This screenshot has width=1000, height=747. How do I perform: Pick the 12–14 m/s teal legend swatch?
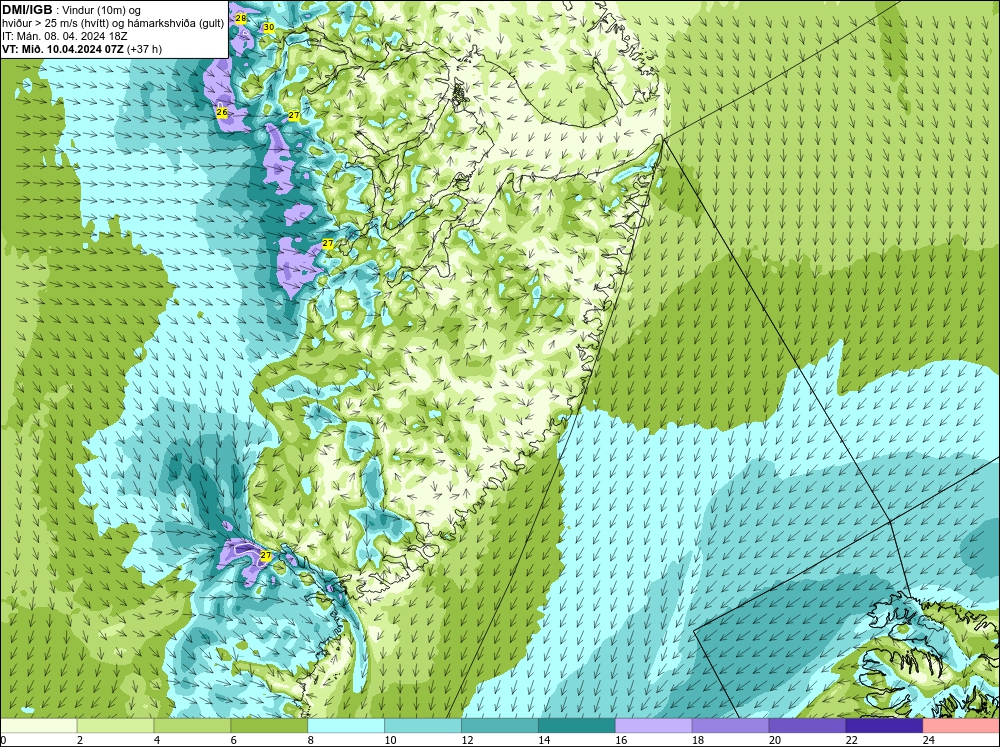pos(500,726)
